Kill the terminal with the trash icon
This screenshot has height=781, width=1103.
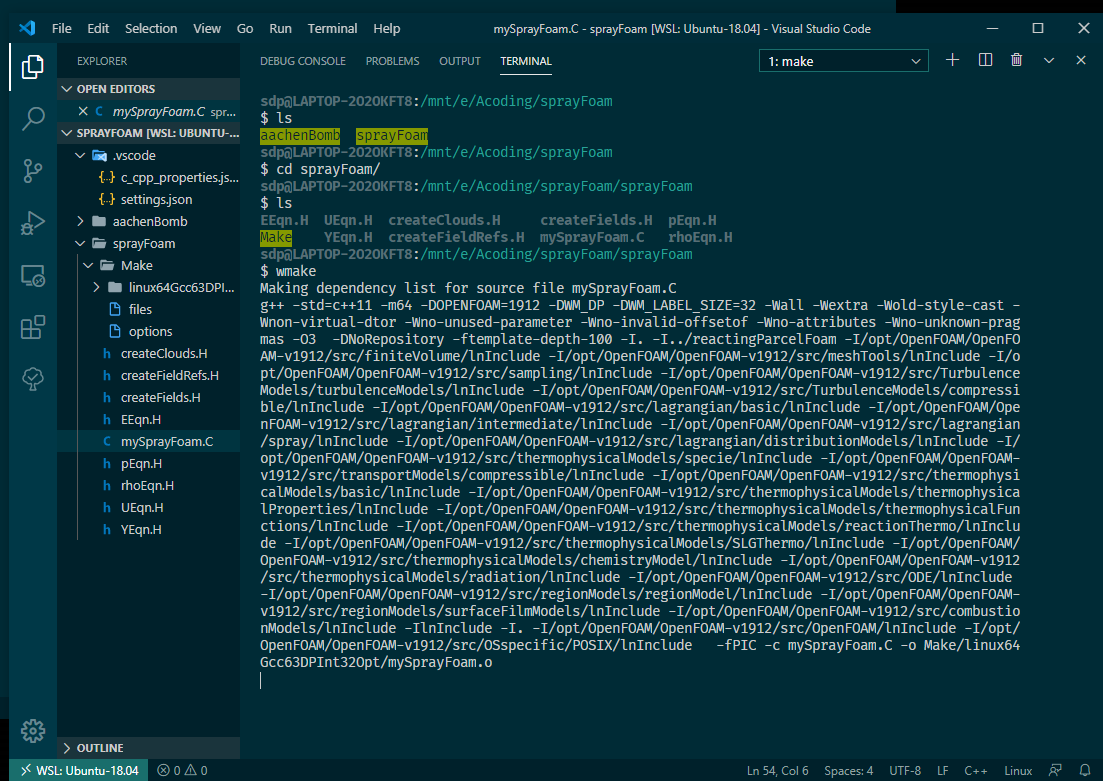[x=1016, y=60]
